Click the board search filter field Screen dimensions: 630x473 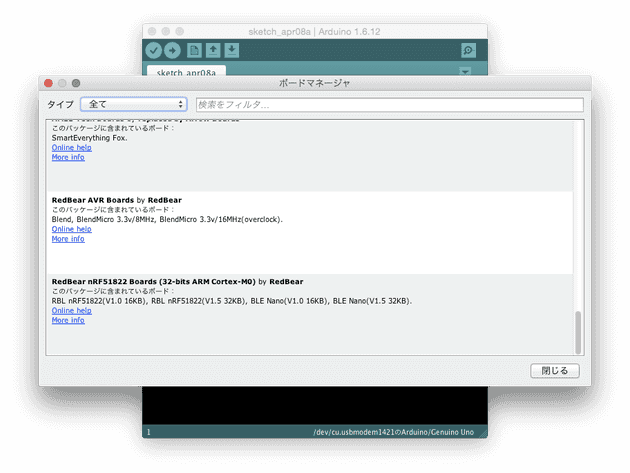tap(389, 104)
